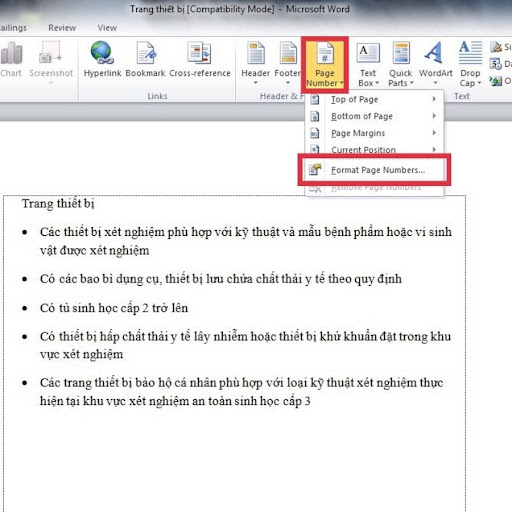
Task: Click the bullet line 'Có tủ sinh học cấp 2 trở lên'
Action: coord(114,308)
